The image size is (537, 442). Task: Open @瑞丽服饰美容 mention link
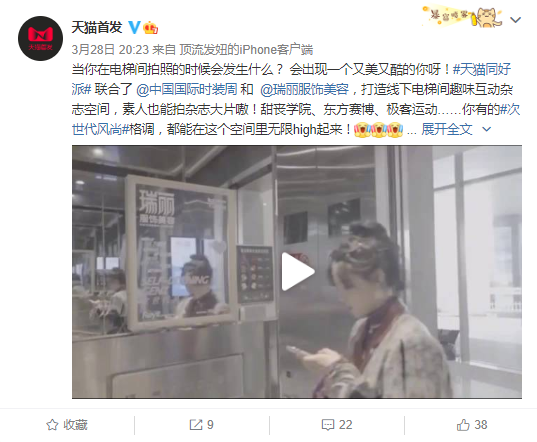tap(304, 89)
